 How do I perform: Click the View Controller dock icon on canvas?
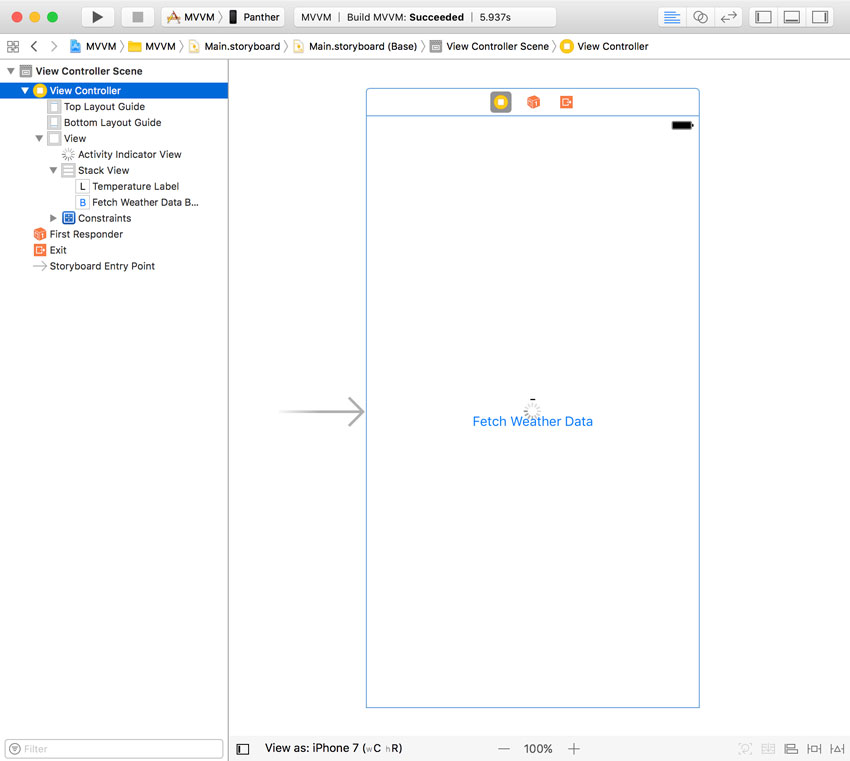pos(501,102)
